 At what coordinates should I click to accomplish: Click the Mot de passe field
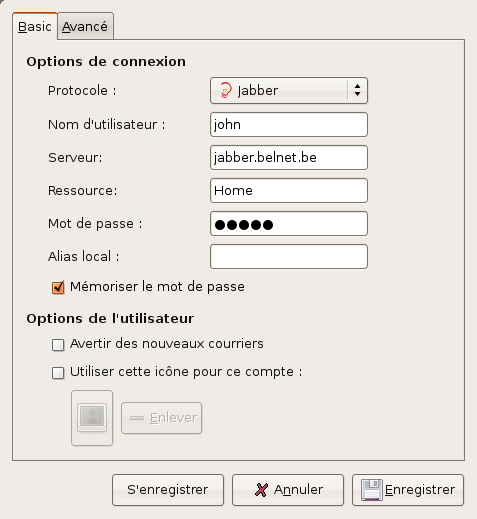click(289, 223)
